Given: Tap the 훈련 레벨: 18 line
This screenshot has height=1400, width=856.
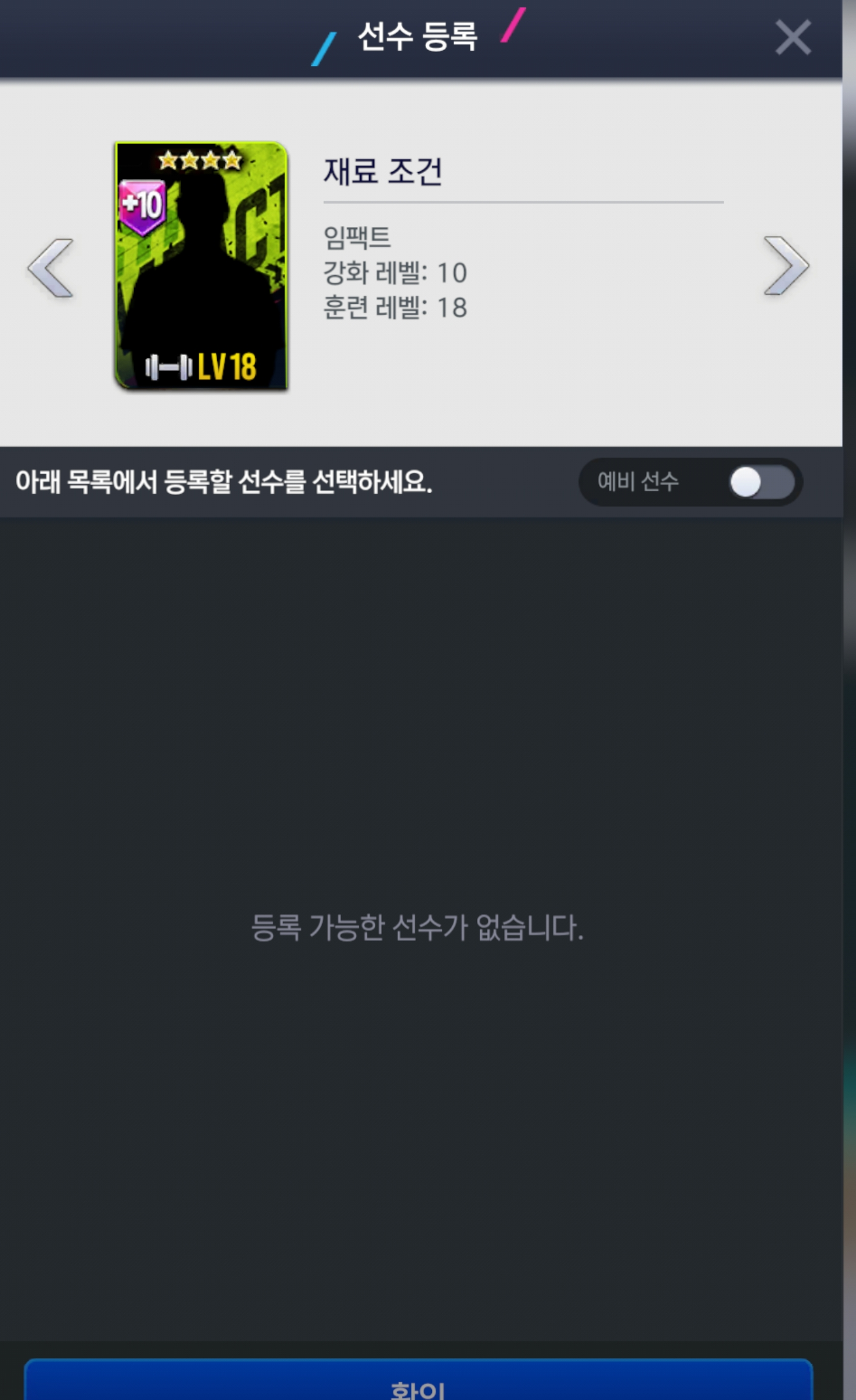Looking at the screenshot, I should click(x=395, y=308).
